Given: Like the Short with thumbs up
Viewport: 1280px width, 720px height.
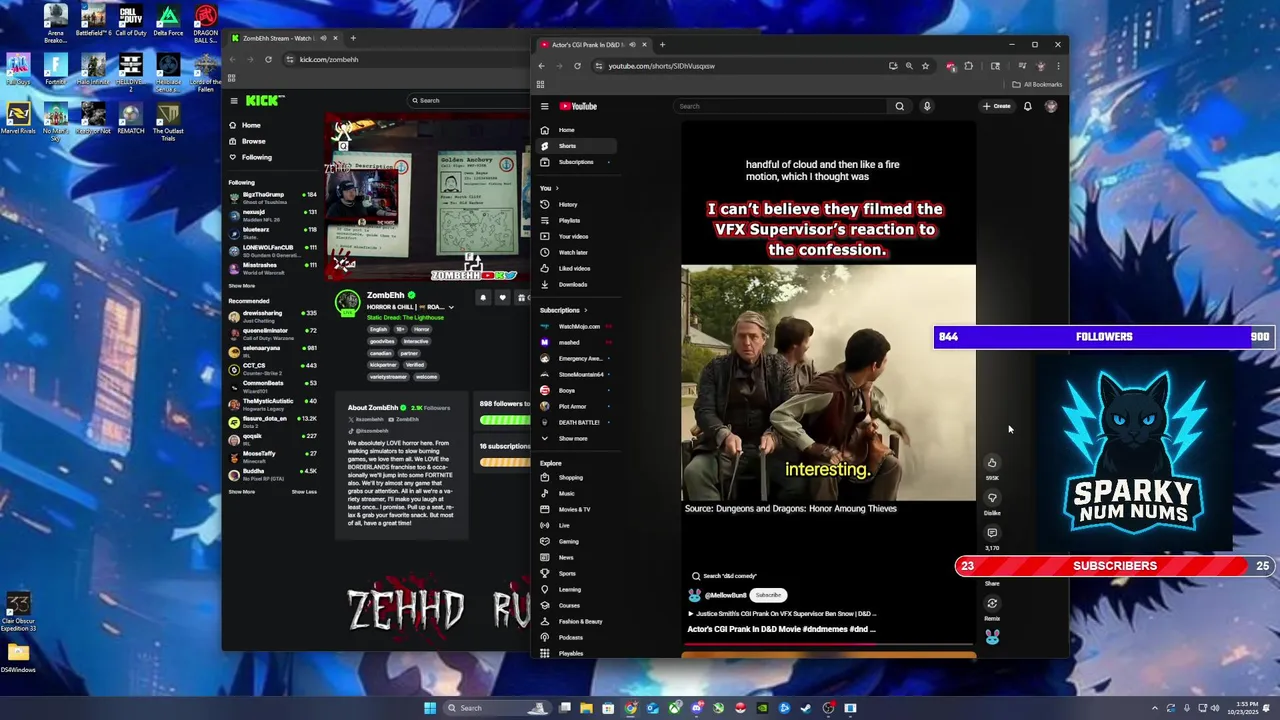Looking at the screenshot, I should coord(992,462).
